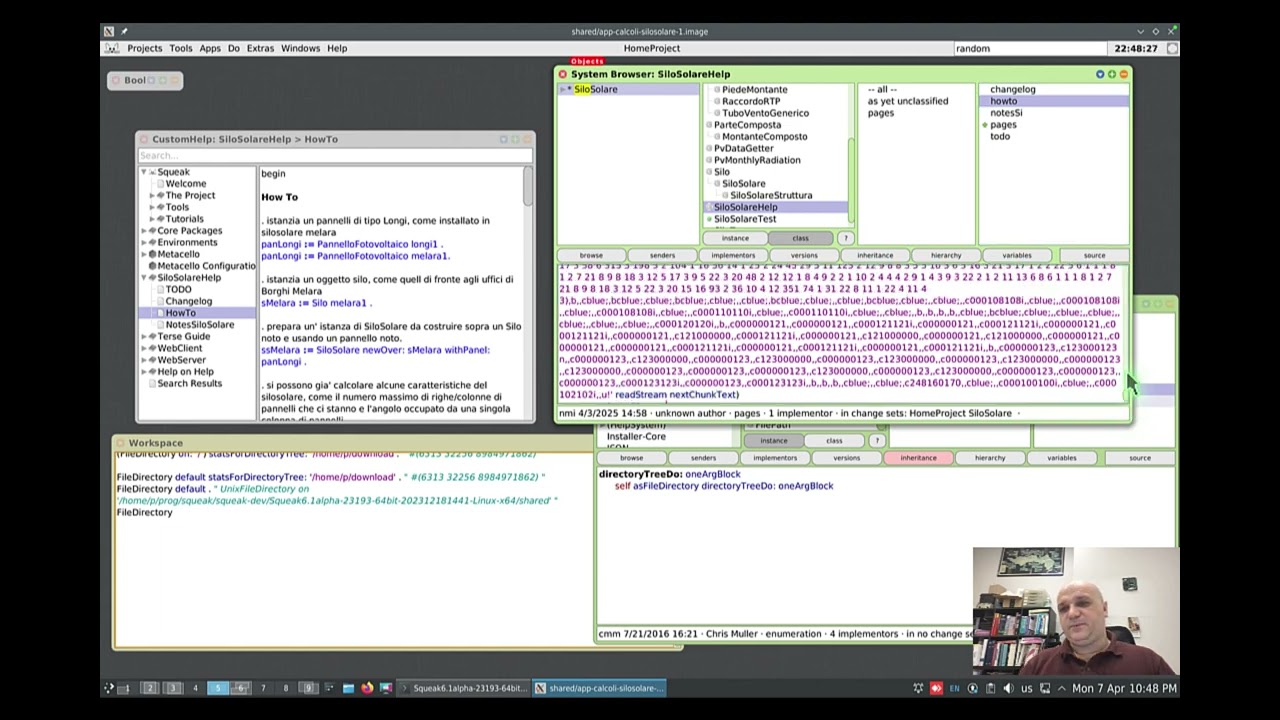Select the ParteComposta class
Viewport: 1280px width, 720px height.
point(747,125)
